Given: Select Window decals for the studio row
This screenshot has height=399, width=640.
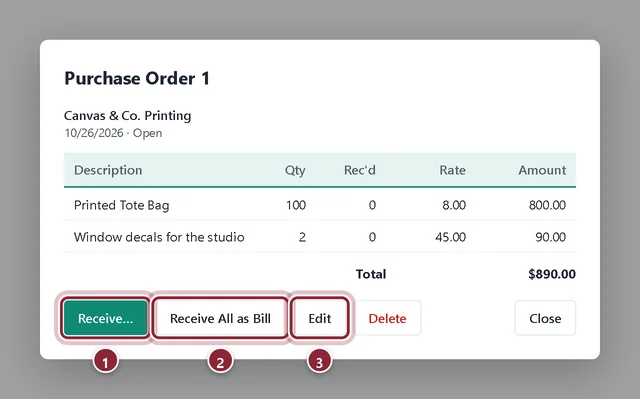Looking at the screenshot, I should pos(320,237).
